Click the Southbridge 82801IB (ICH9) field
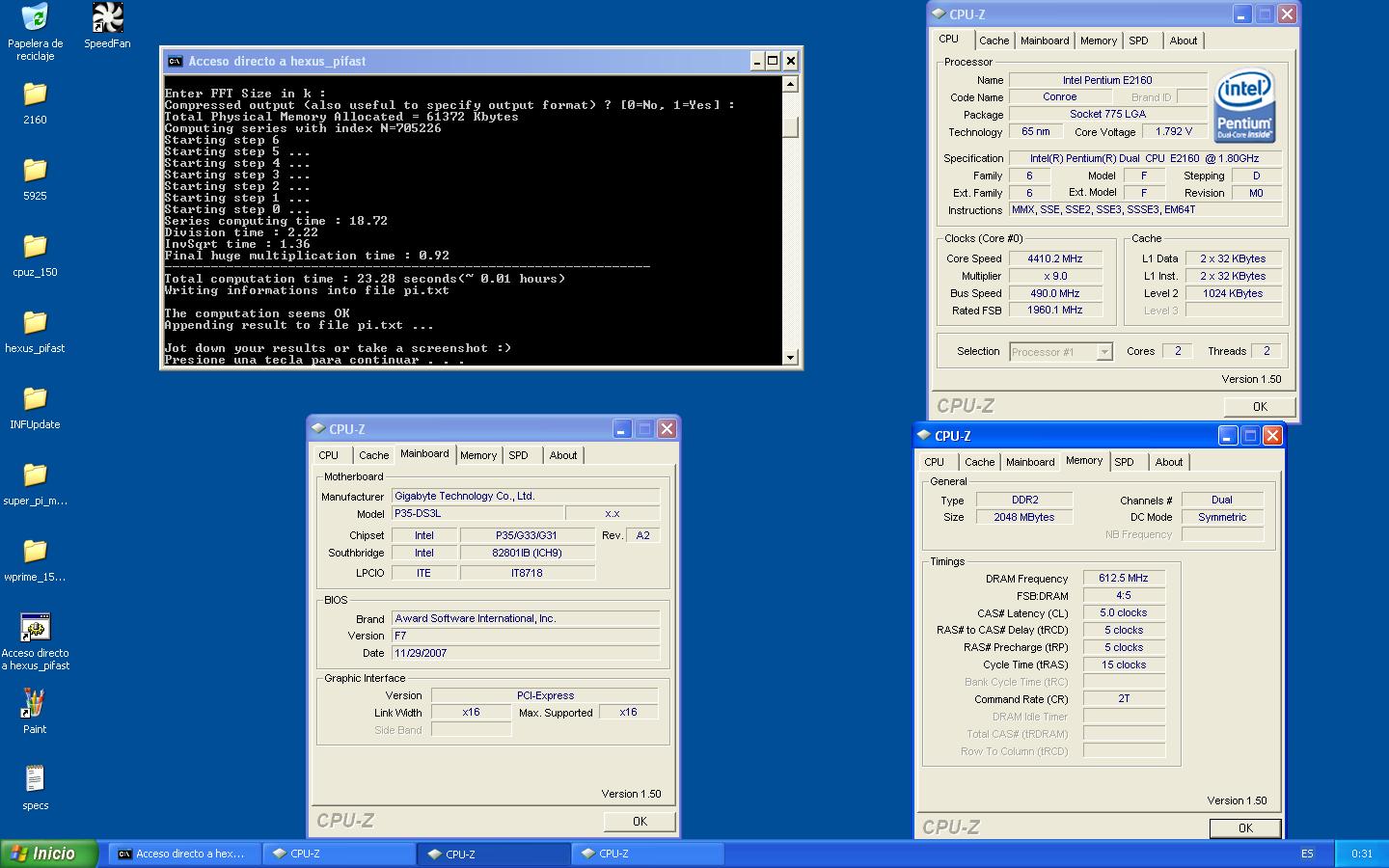 (x=527, y=553)
